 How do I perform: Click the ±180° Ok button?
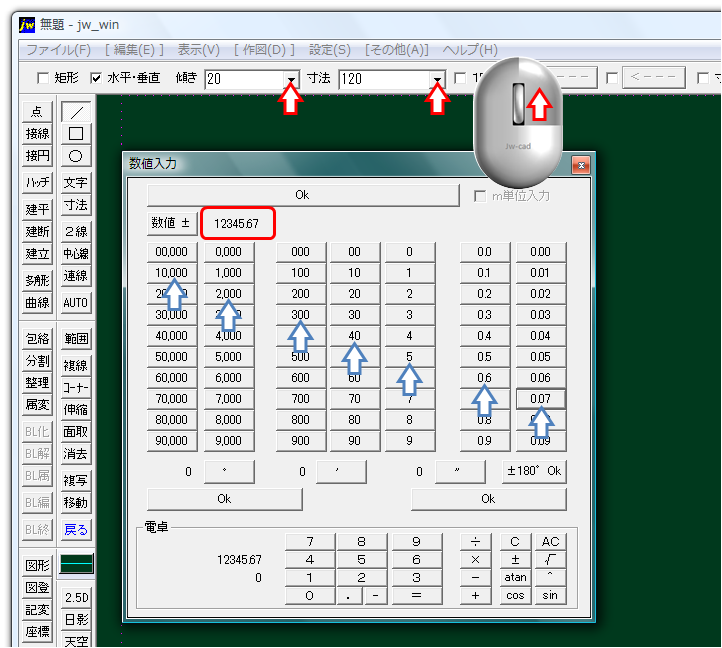534,471
